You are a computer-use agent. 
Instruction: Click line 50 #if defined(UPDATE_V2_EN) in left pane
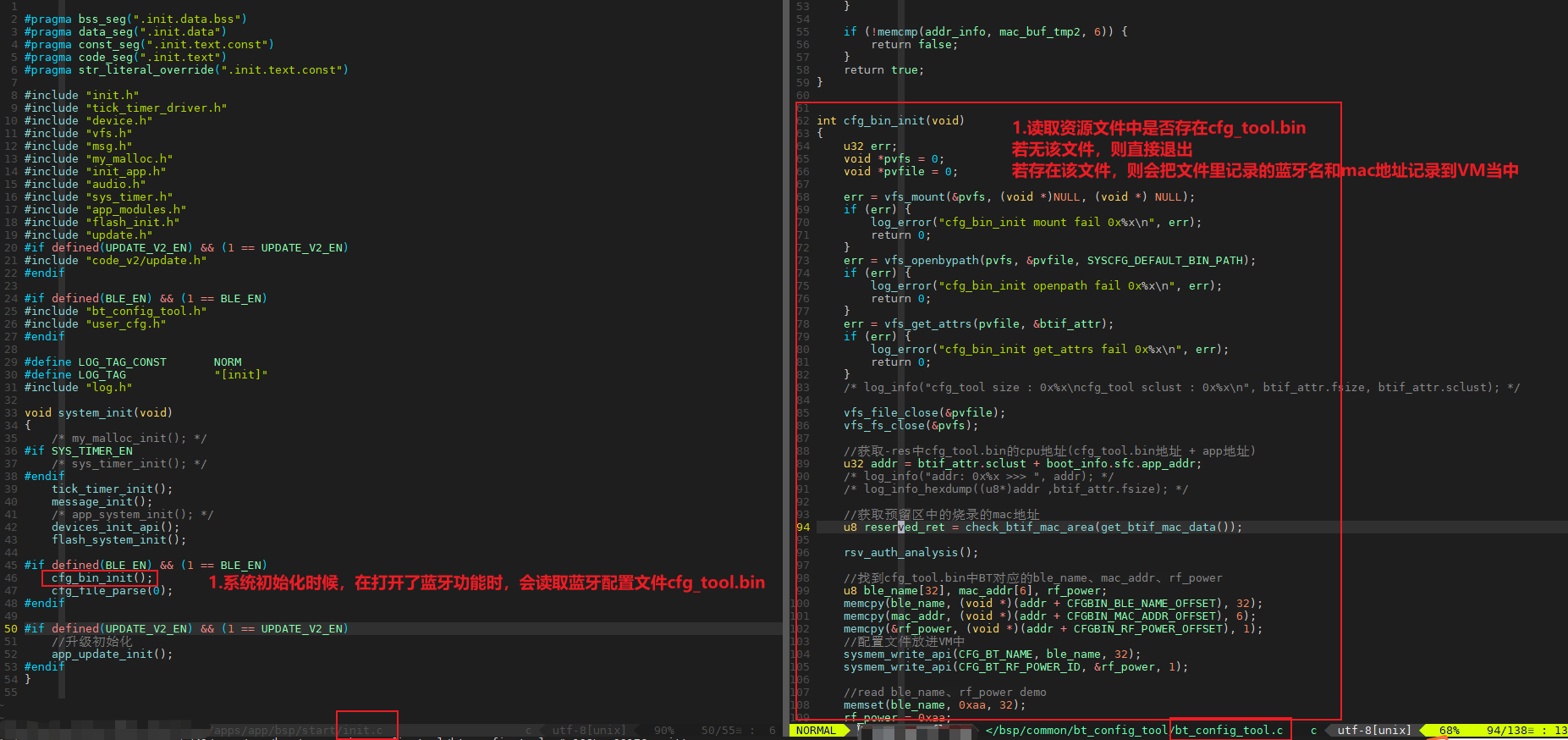(186, 628)
